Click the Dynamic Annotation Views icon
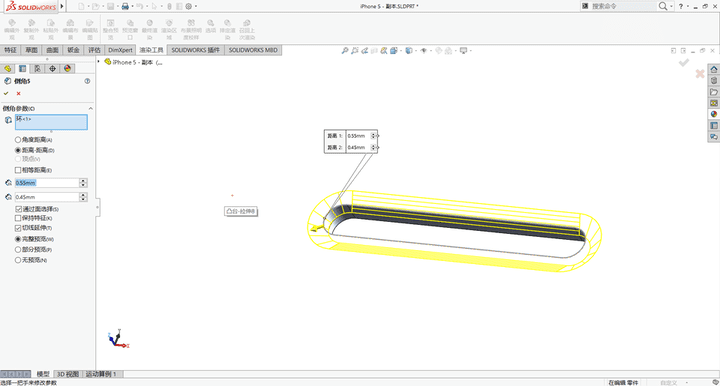The height and width of the screenshot is (386, 720). pos(384,51)
